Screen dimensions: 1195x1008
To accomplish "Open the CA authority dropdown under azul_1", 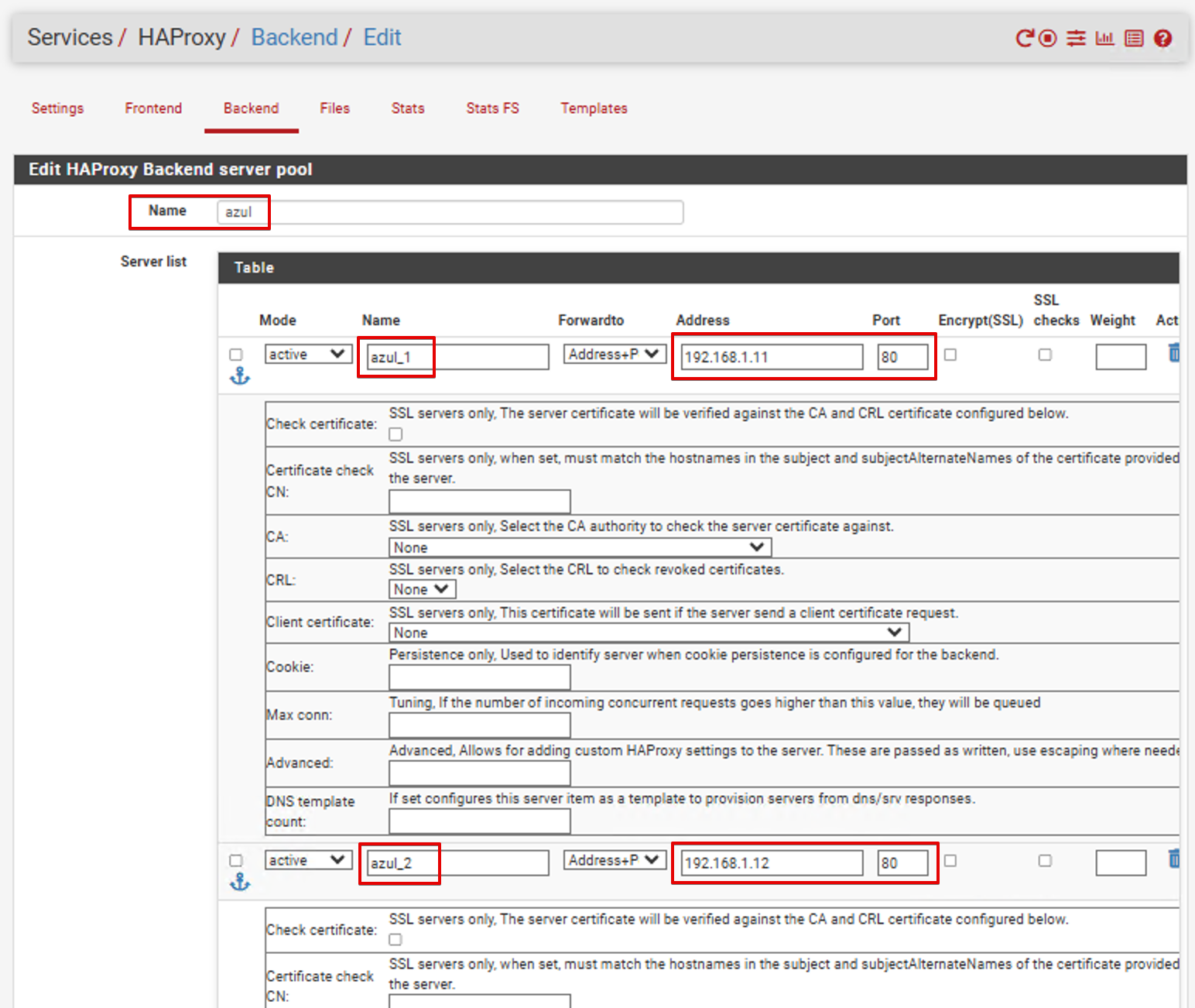I will tap(580, 547).
